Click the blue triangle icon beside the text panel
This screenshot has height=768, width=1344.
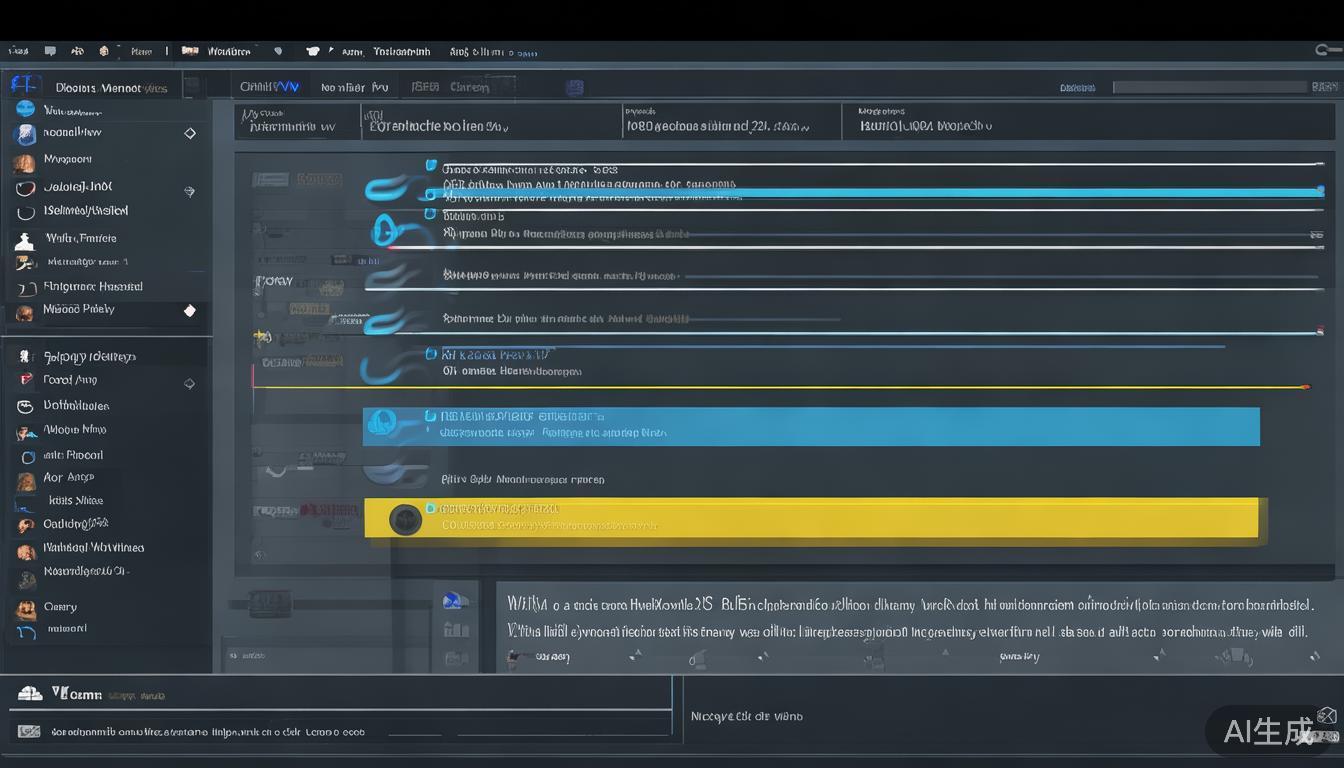coord(452,600)
